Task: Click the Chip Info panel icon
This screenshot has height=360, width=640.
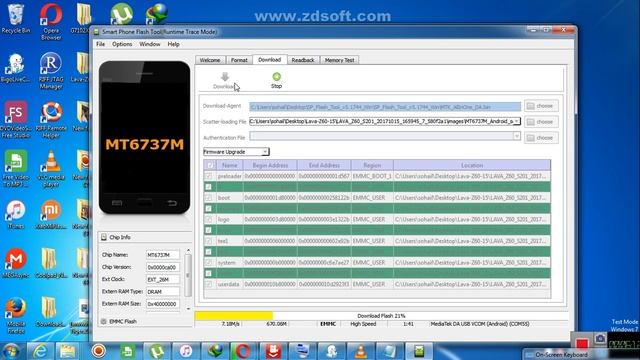Action: (x=104, y=237)
